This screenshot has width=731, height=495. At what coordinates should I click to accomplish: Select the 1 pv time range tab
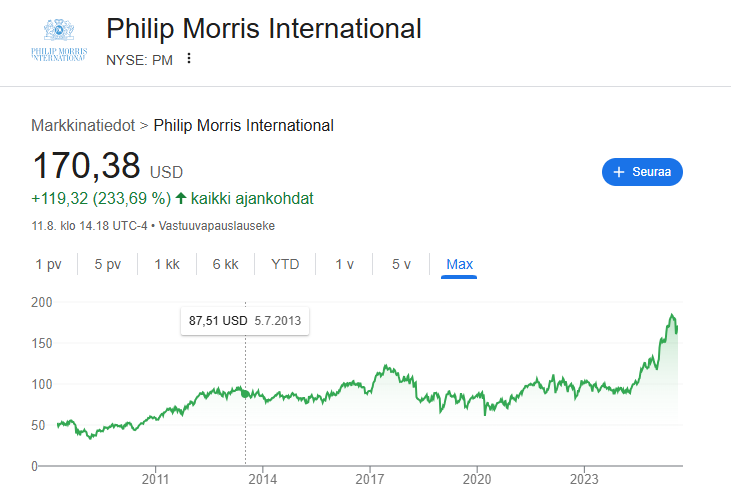(x=49, y=264)
